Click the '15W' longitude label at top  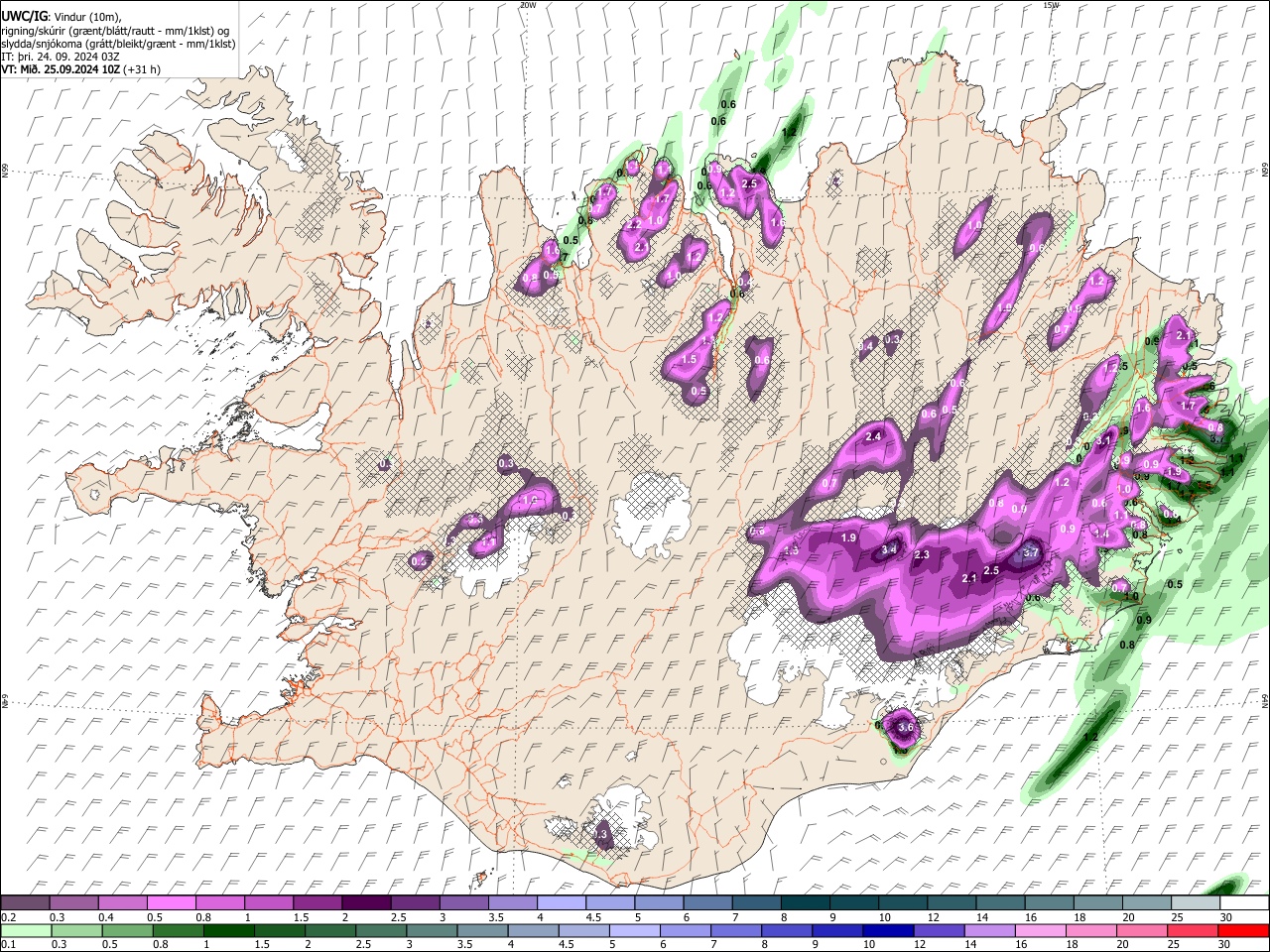pos(1051,5)
